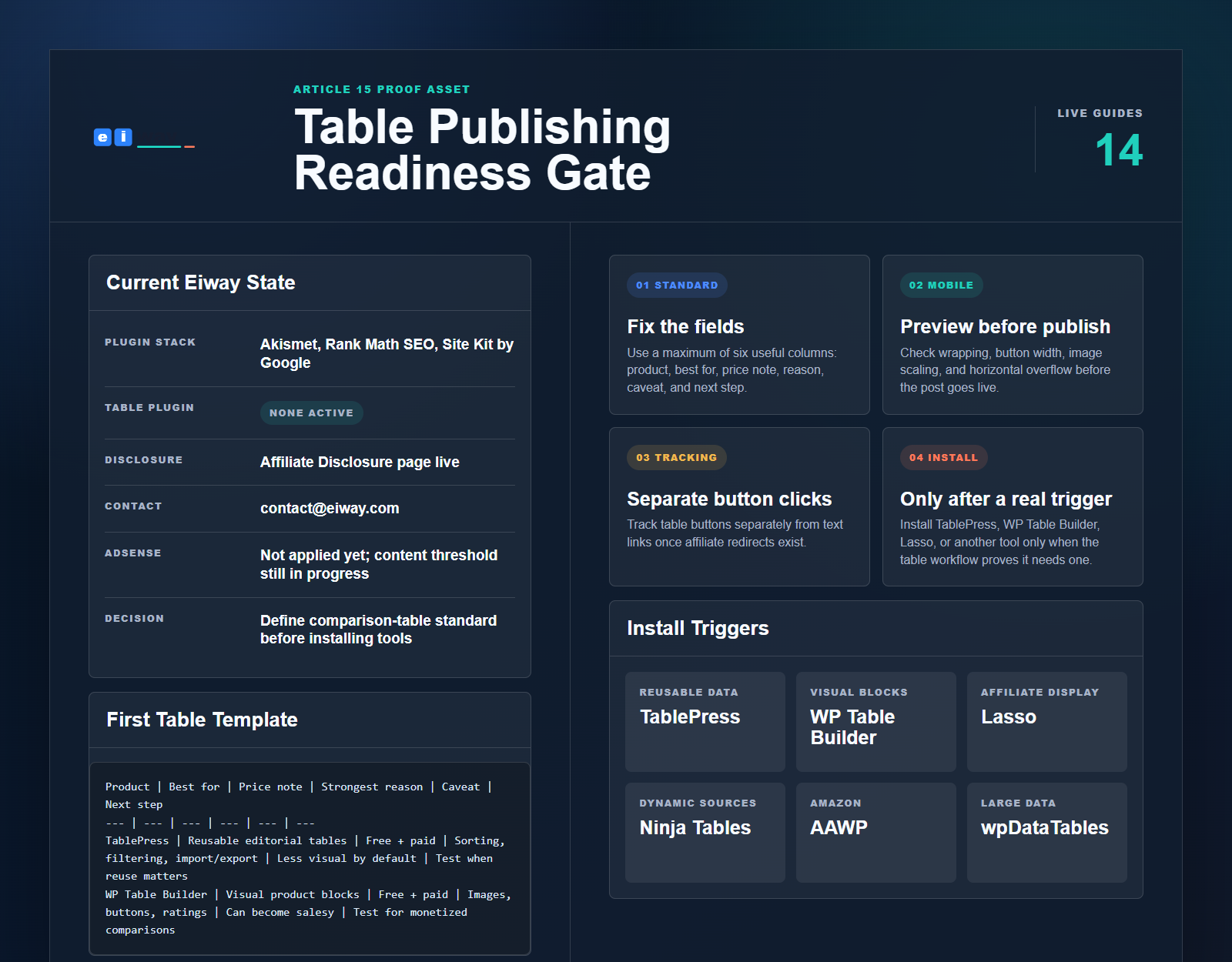
Task: Click the 'Not applied yet' AdSense value
Action: pyautogui.click(x=379, y=564)
